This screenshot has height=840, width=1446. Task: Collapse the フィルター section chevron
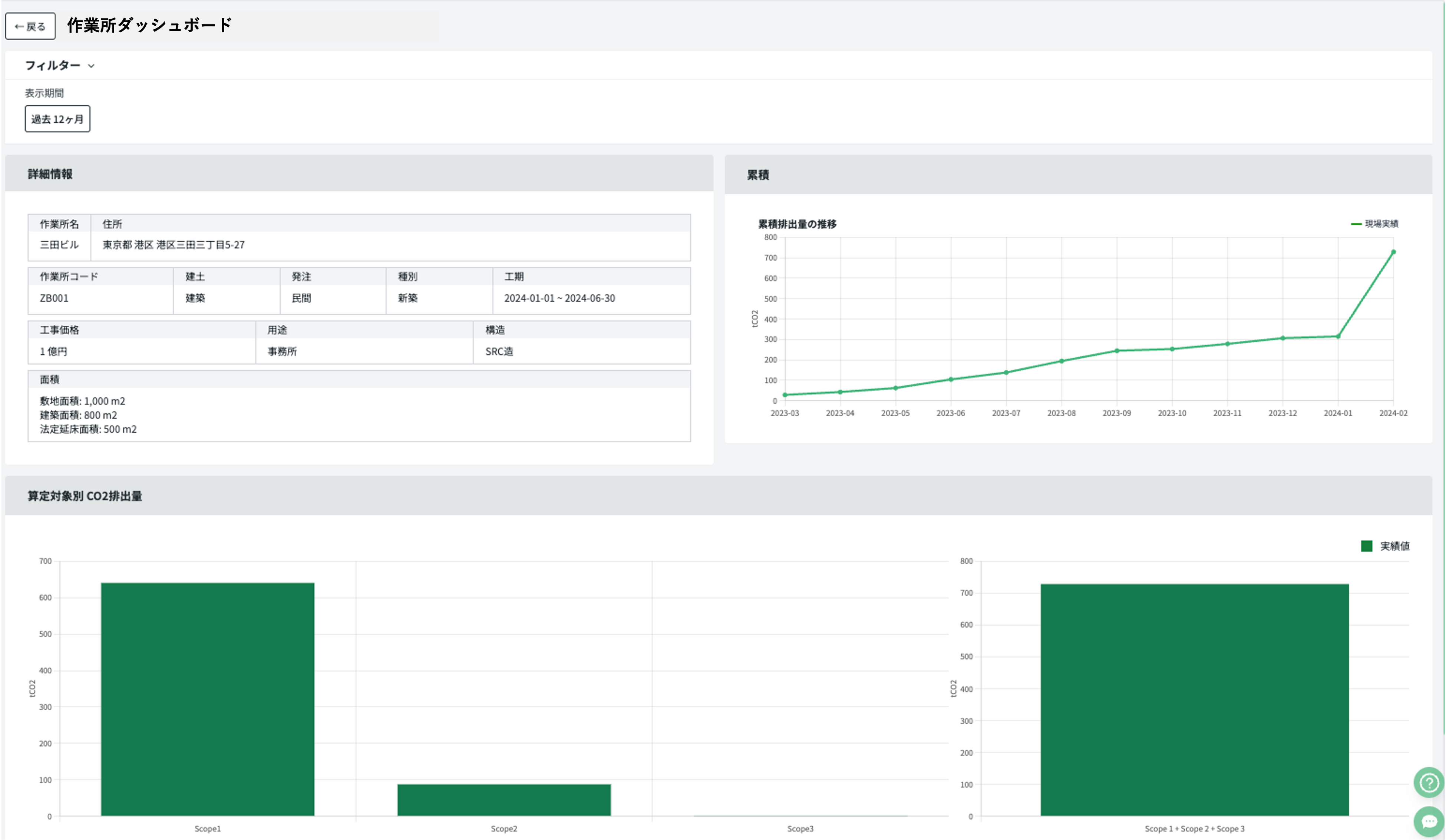pos(91,66)
